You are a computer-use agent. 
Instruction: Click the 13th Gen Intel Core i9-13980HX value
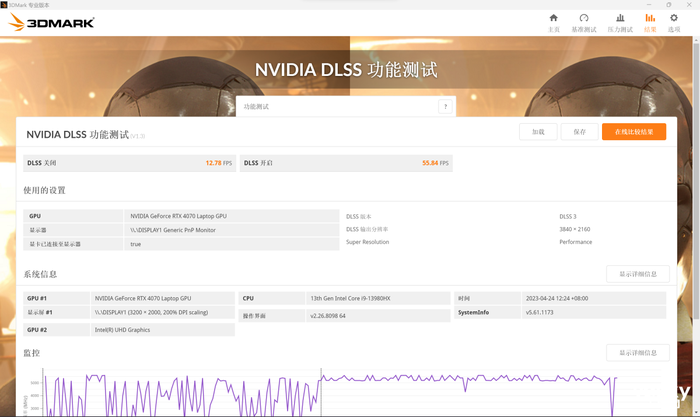coord(378,298)
